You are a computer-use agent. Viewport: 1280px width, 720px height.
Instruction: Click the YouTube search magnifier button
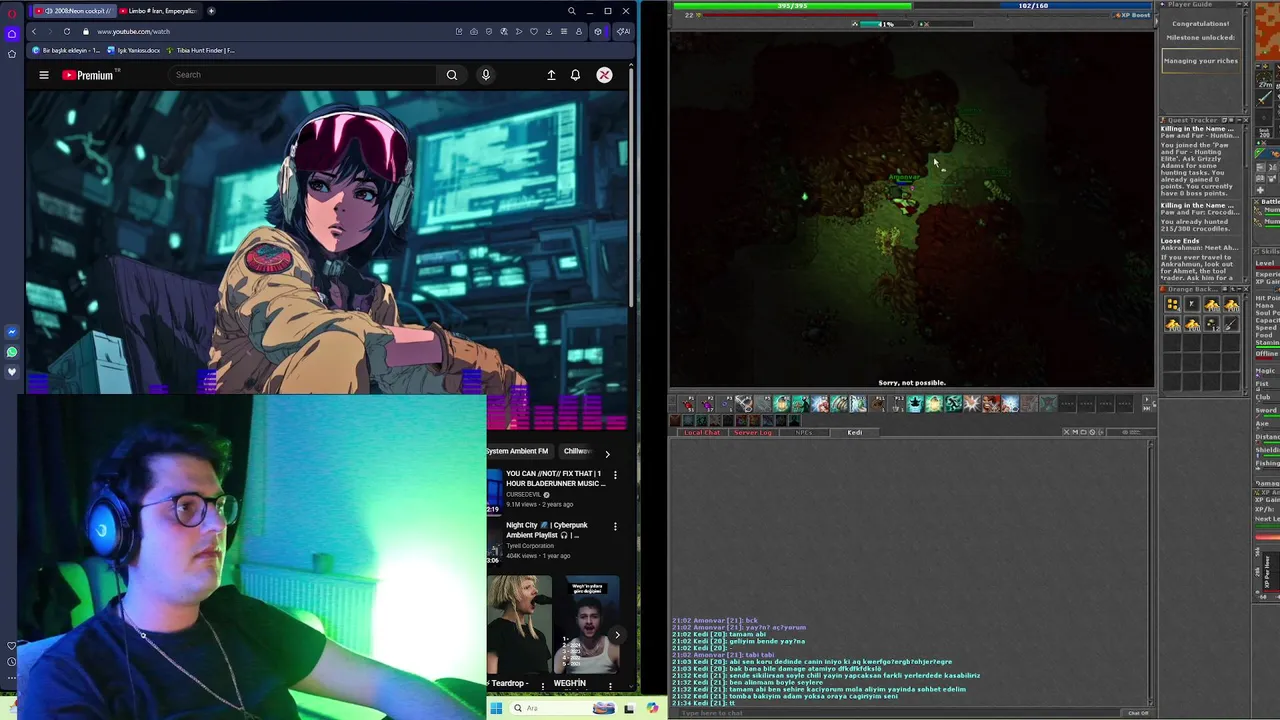(452, 75)
